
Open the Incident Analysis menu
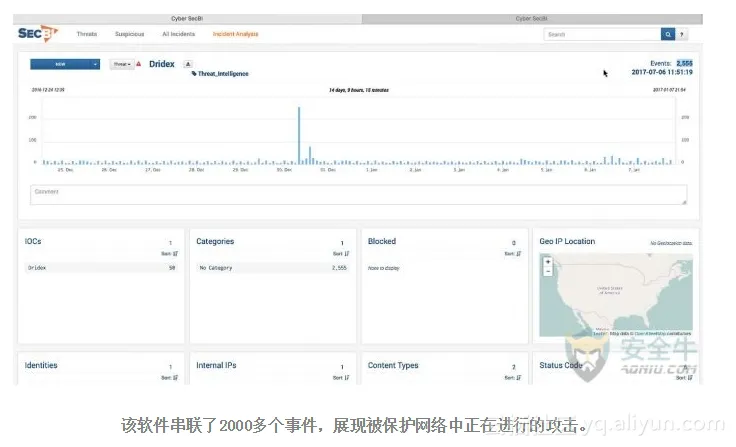pos(235,34)
